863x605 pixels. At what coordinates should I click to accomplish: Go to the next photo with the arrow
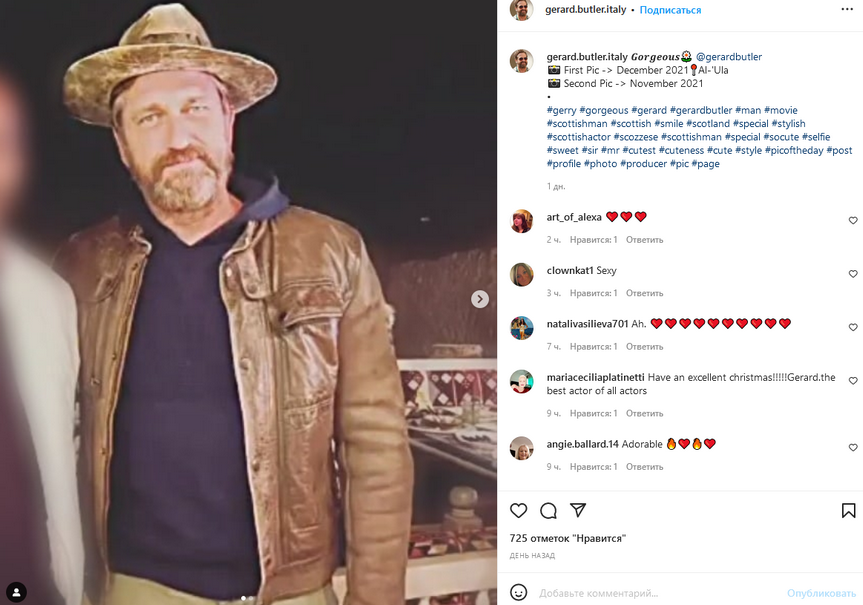[480, 299]
